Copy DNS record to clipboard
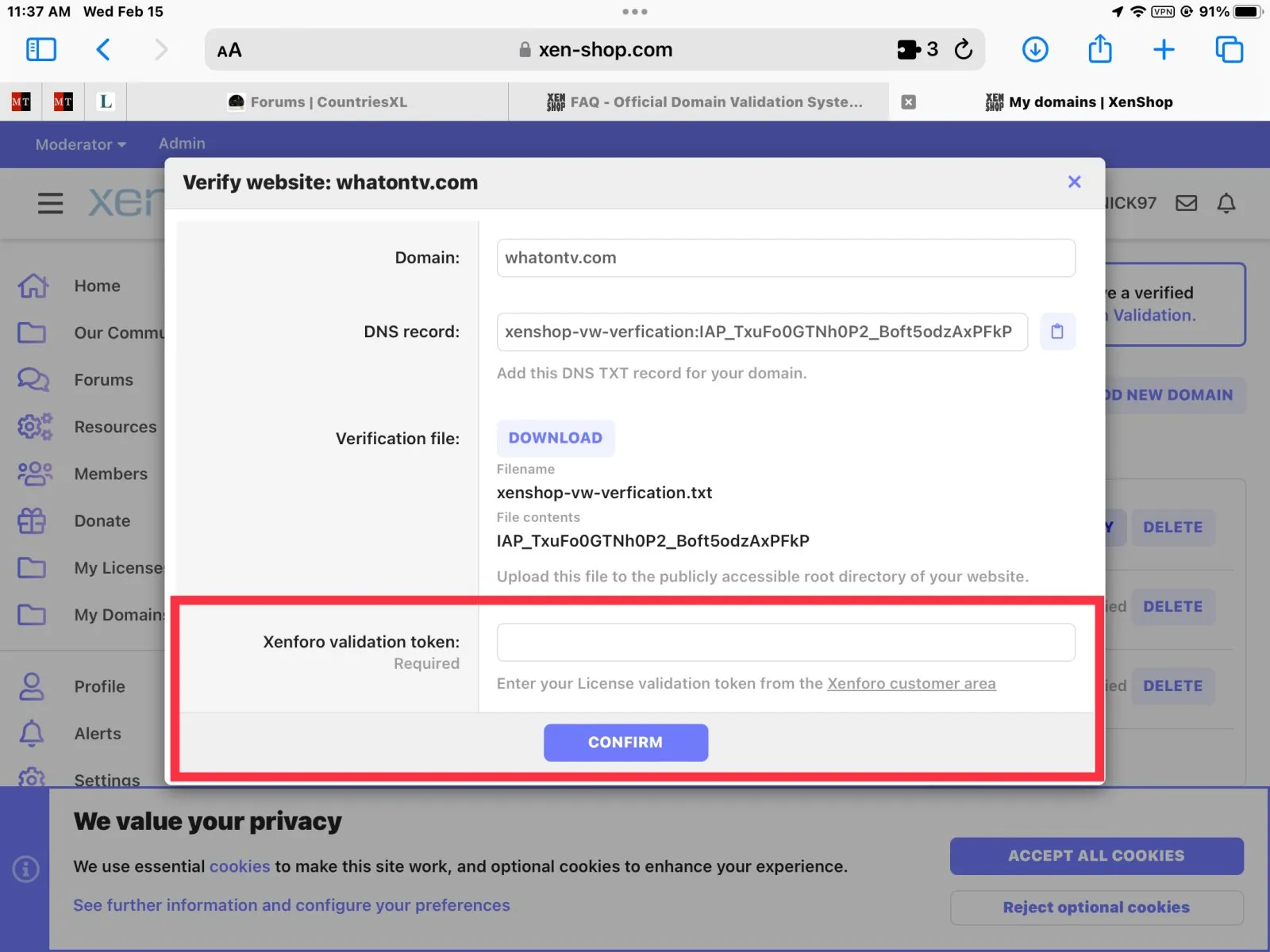Screen dimensions: 1270x952 point(1057,332)
